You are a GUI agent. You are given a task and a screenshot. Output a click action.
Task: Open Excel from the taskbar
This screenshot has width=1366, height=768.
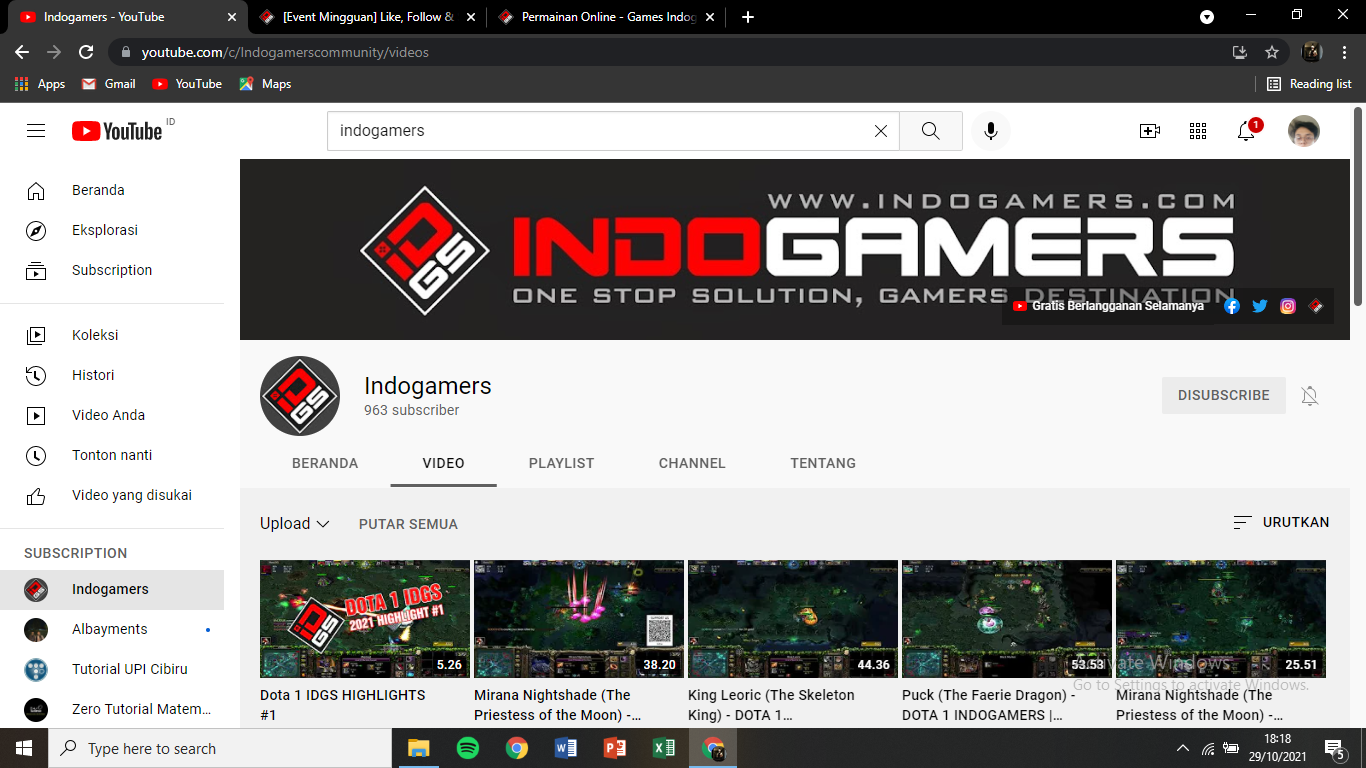(663, 748)
